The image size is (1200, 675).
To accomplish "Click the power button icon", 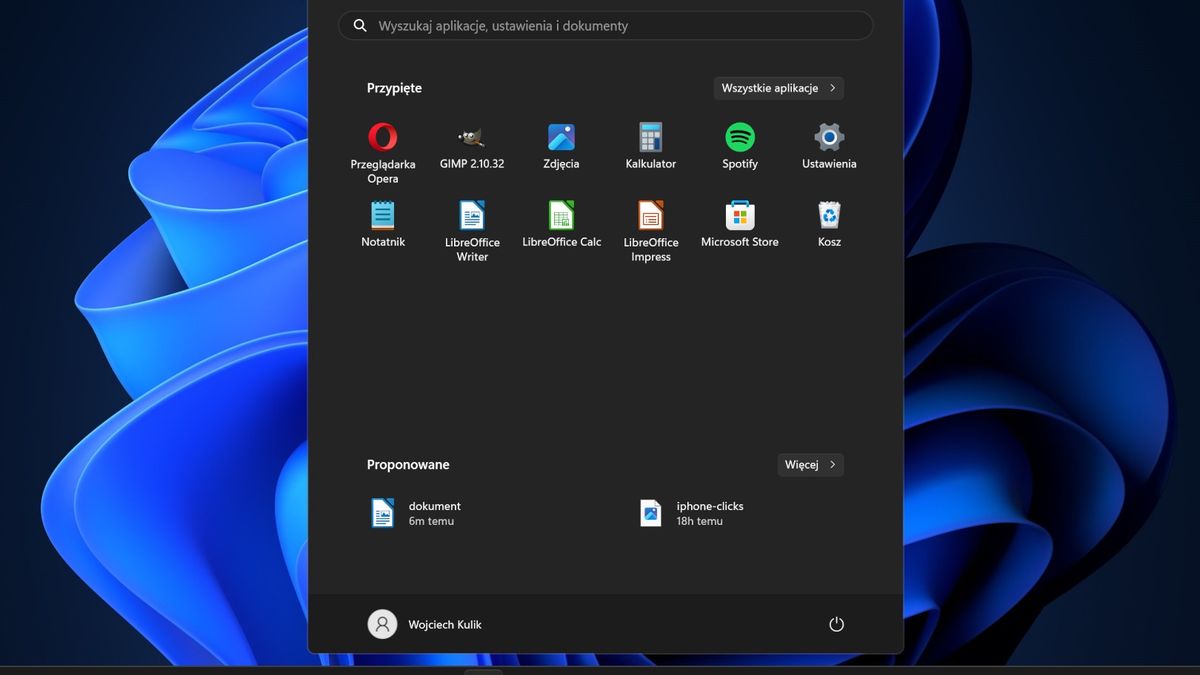I will tap(837, 624).
